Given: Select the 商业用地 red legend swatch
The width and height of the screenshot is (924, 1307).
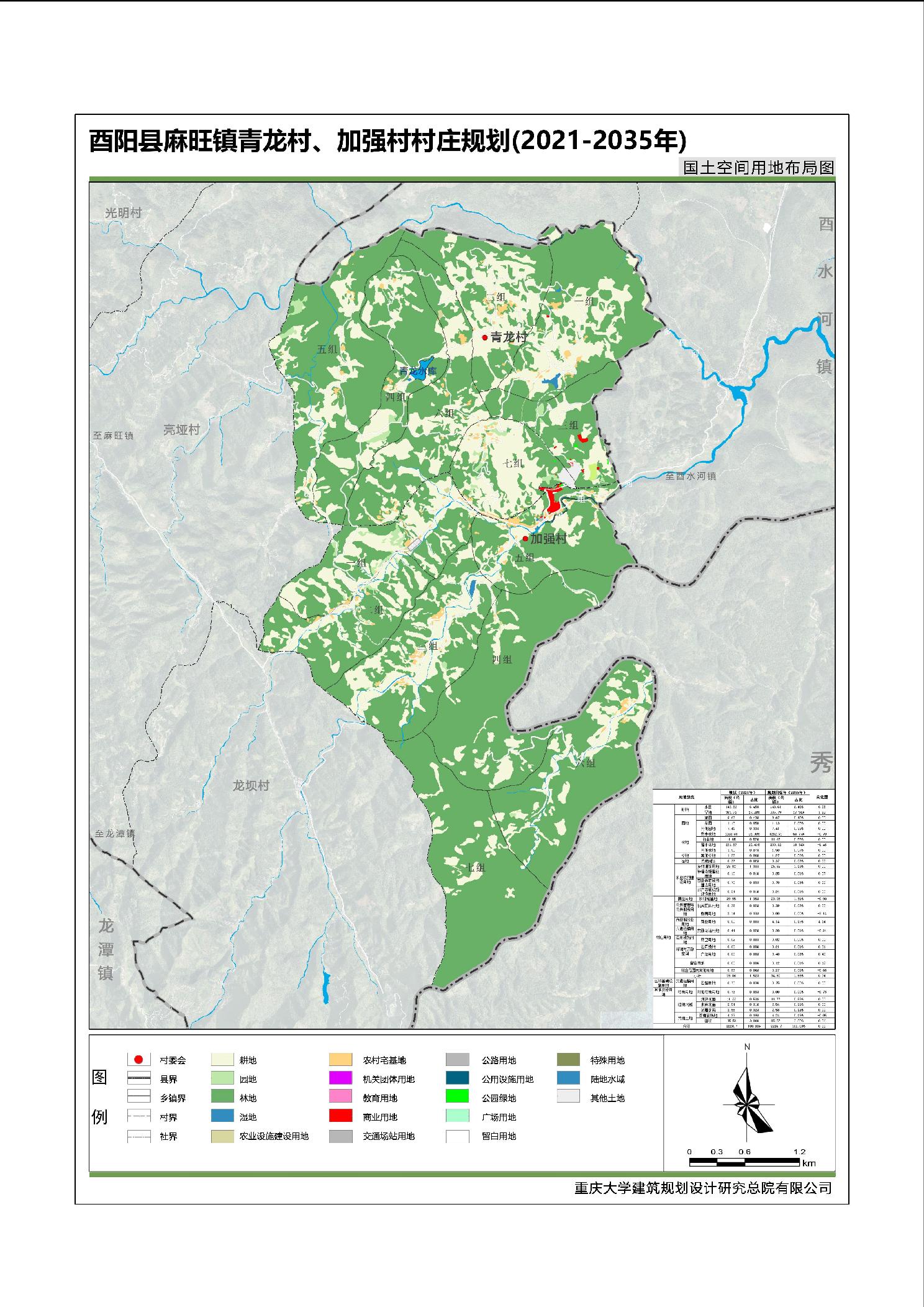Looking at the screenshot, I should click(340, 1117).
